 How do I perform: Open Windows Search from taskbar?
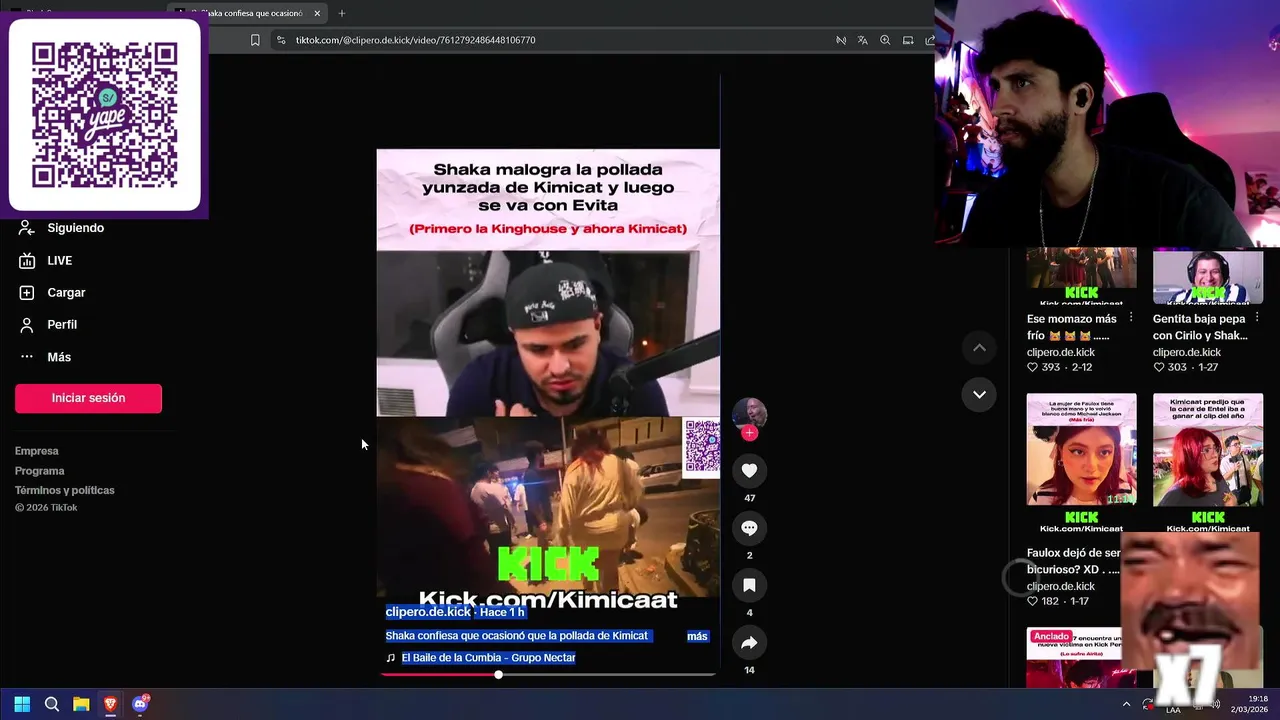pyautogui.click(x=52, y=704)
